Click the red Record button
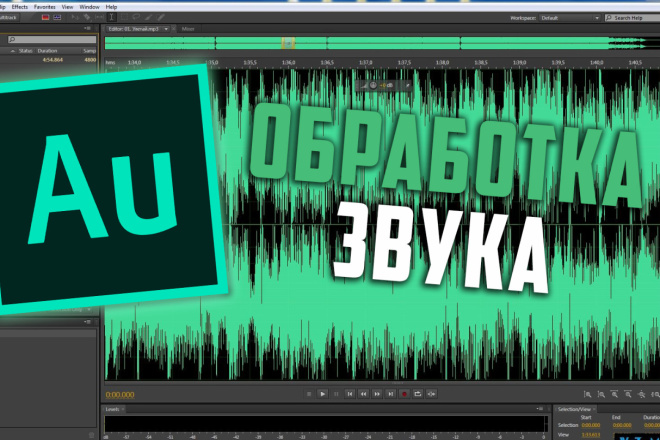 pos(403,394)
